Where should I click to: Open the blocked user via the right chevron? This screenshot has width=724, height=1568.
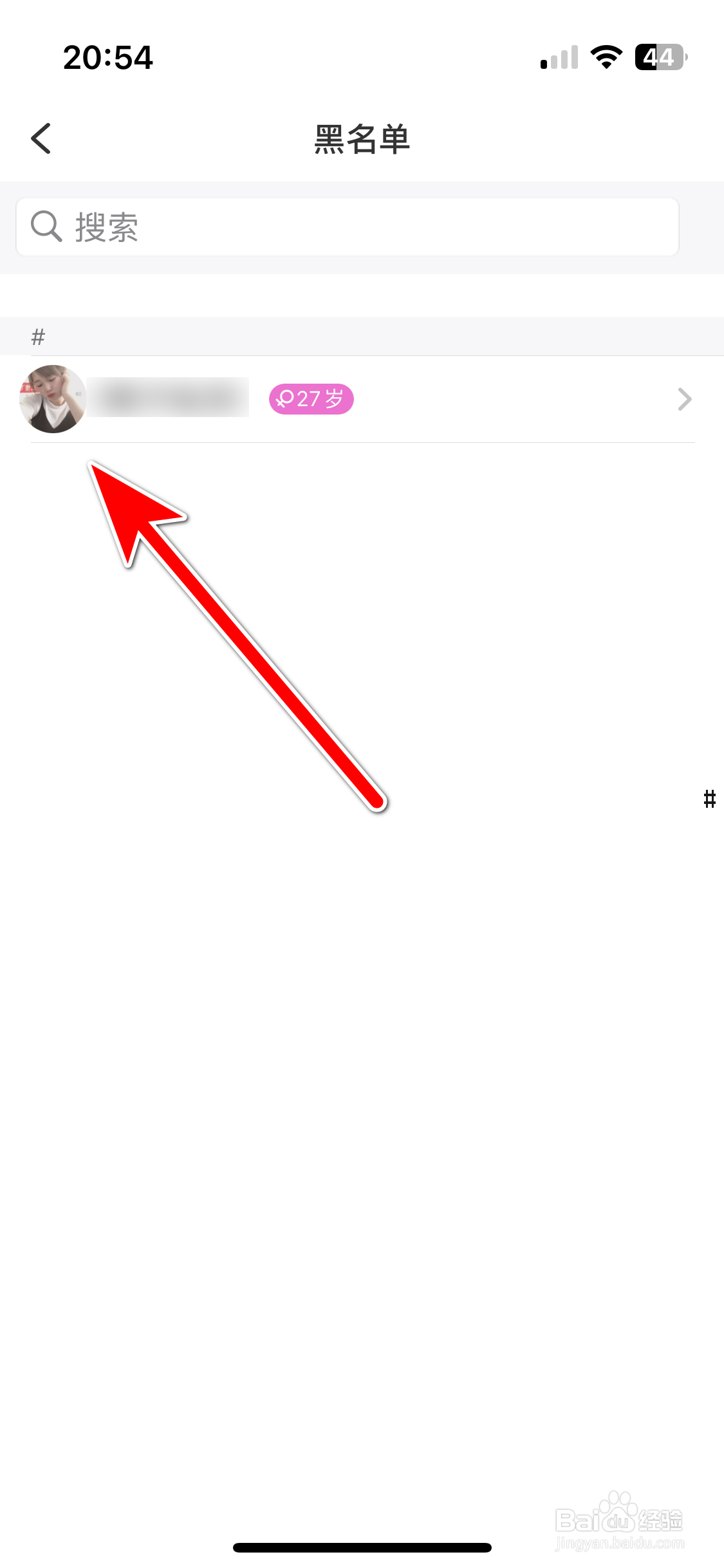click(685, 399)
